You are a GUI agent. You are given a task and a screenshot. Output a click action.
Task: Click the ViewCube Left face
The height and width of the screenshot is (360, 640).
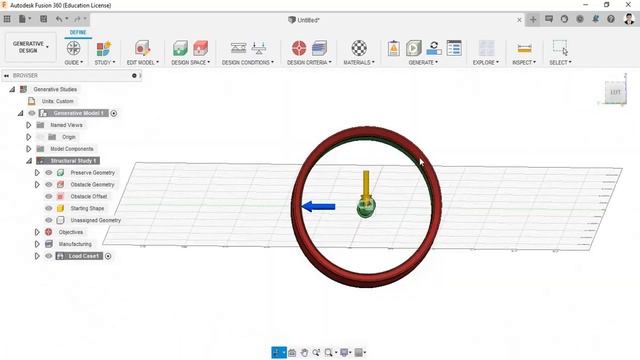(615, 92)
